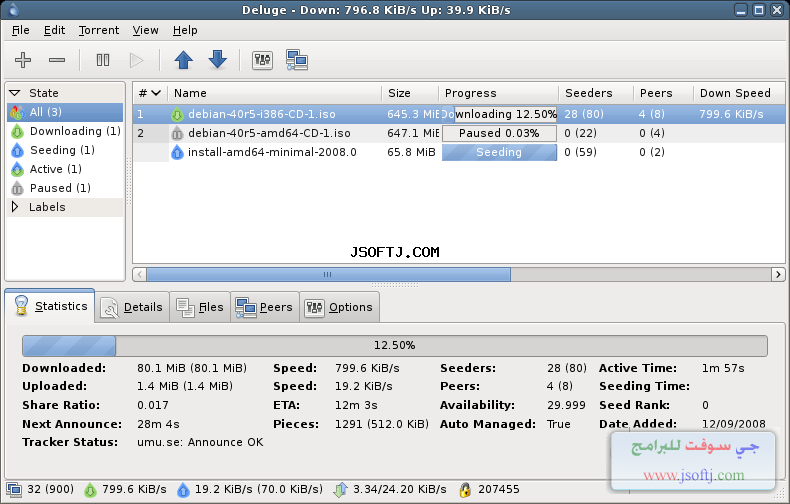Open the Help menu
The image size is (790, 504).
coord(185,30)
